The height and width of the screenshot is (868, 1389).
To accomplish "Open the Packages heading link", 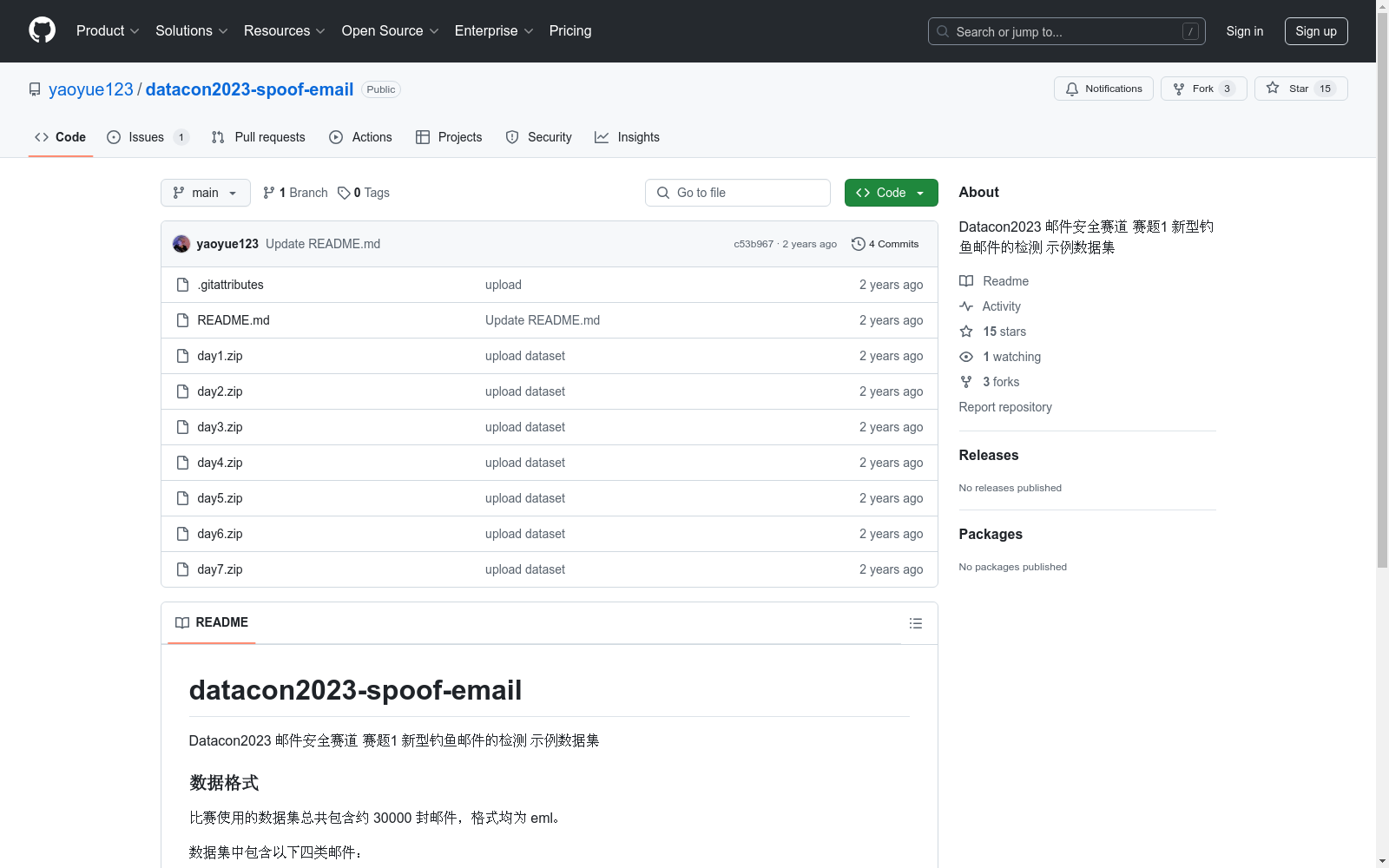I will tap(991, 534).
